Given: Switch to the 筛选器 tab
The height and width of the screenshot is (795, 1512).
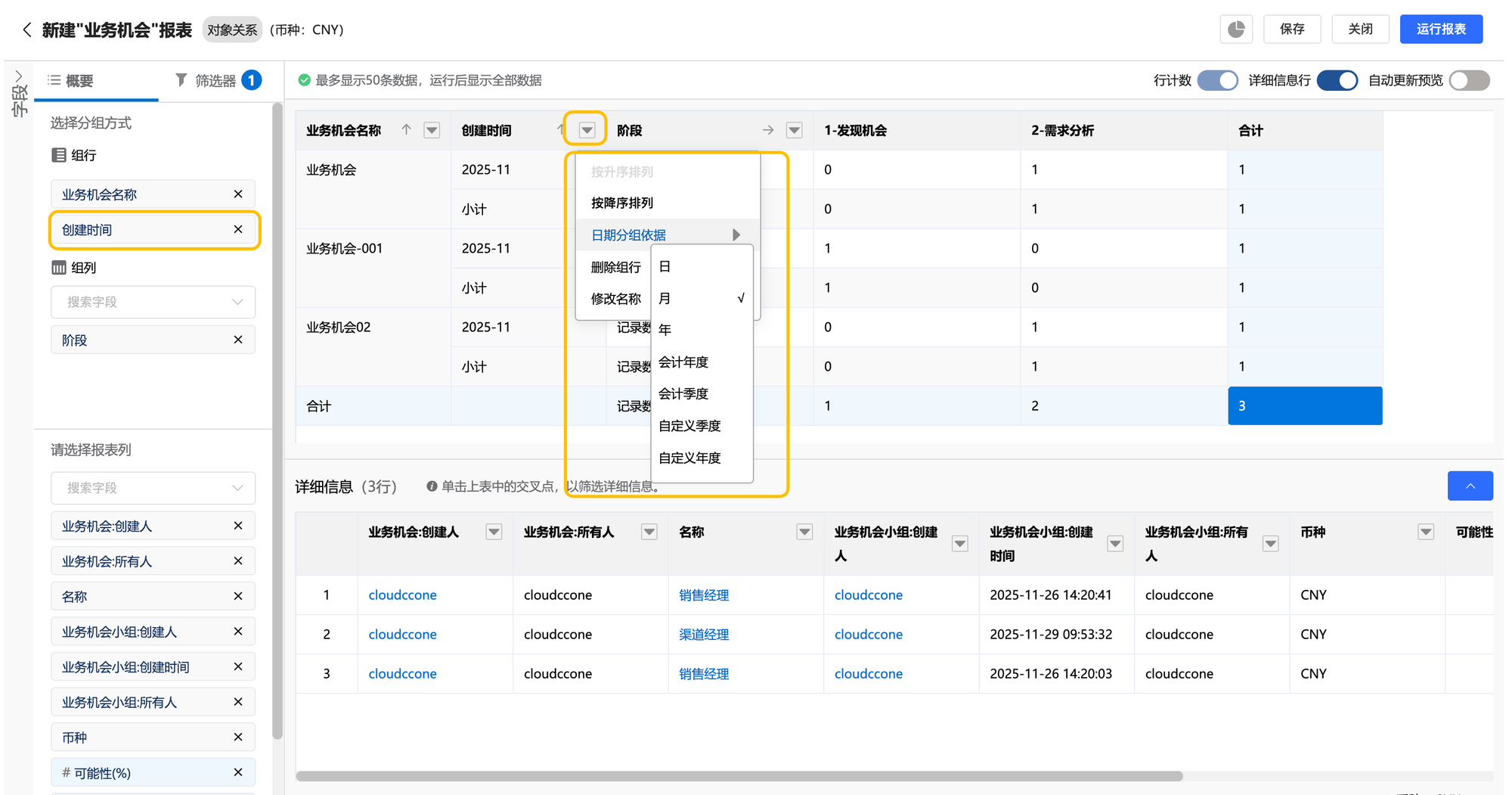Looking at the screenshot, I should click(215, 80).
